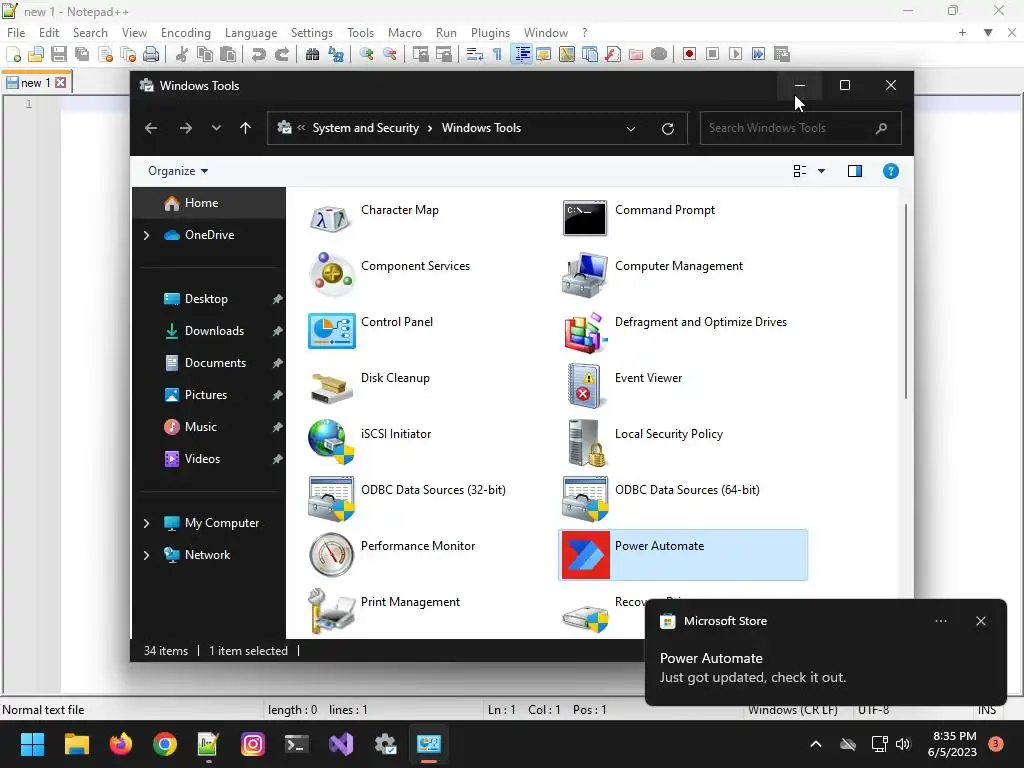Viewport: 1024px width, 768px height.
Task: Click the Redo arrow in Notepad++ toolbar
Action: [281, 54]
